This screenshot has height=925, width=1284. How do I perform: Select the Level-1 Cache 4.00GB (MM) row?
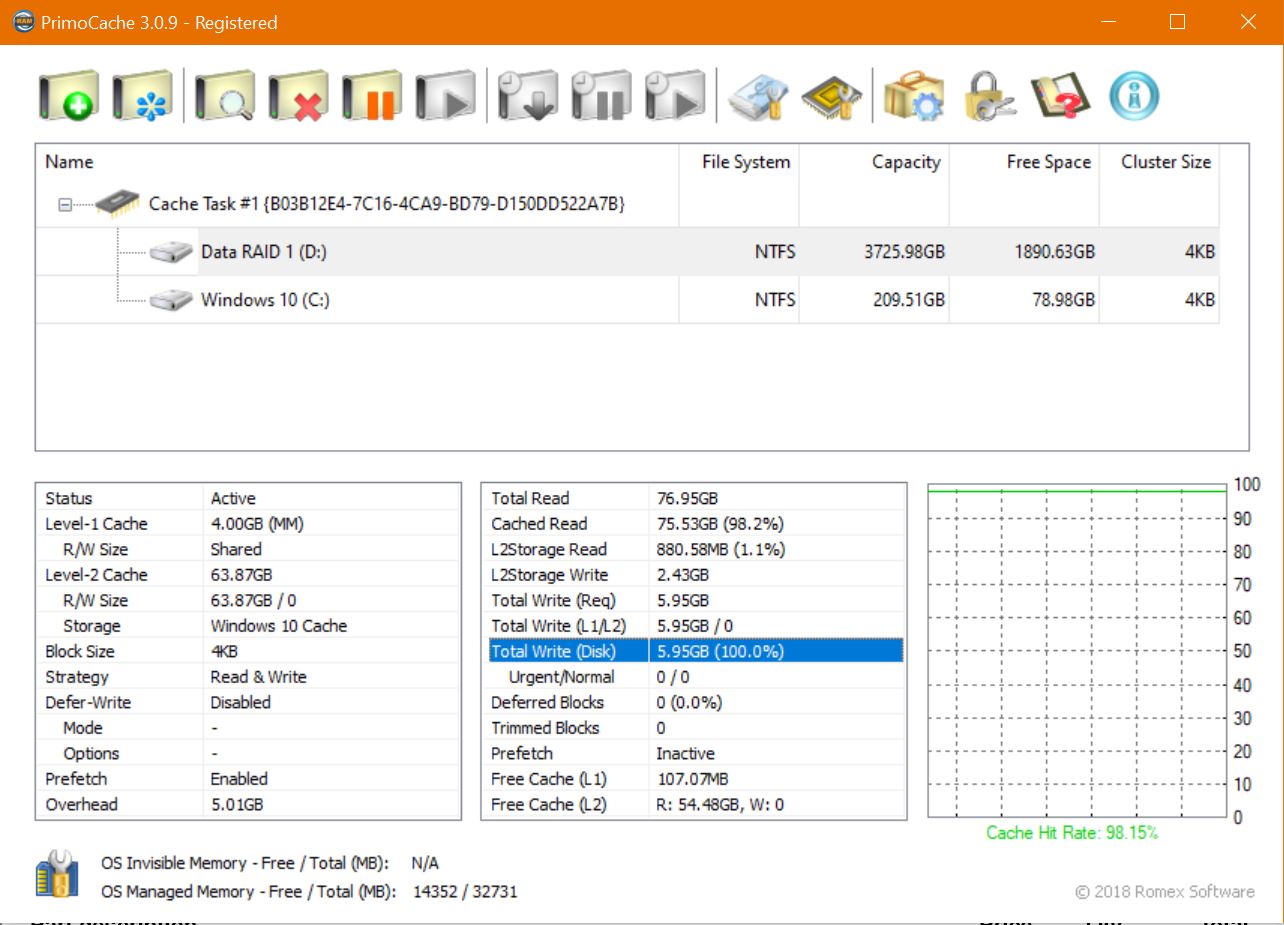pyautogui.click(x=249, y=524)
